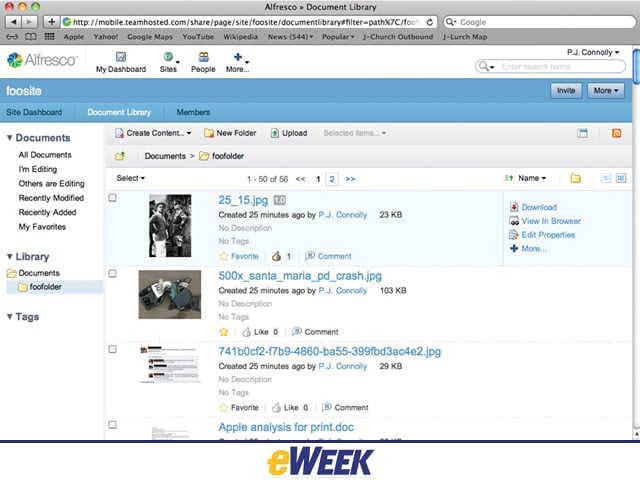Image resolution: width=640 pixels, height=480 pixels.
Task: Open the site More dropdown button
Action: point(606,91)
